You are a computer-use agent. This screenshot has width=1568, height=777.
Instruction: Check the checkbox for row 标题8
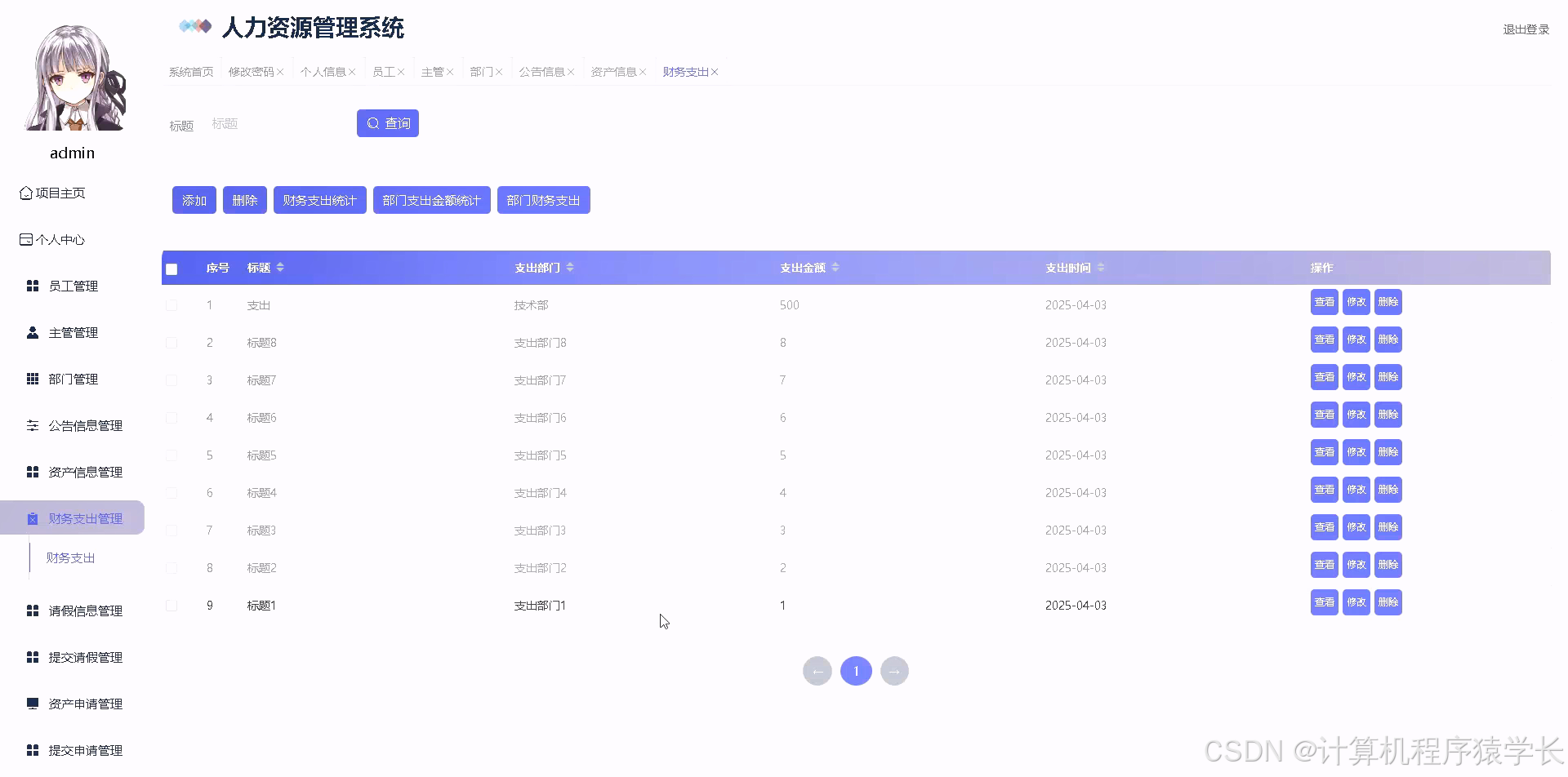(x=171, y=343)
